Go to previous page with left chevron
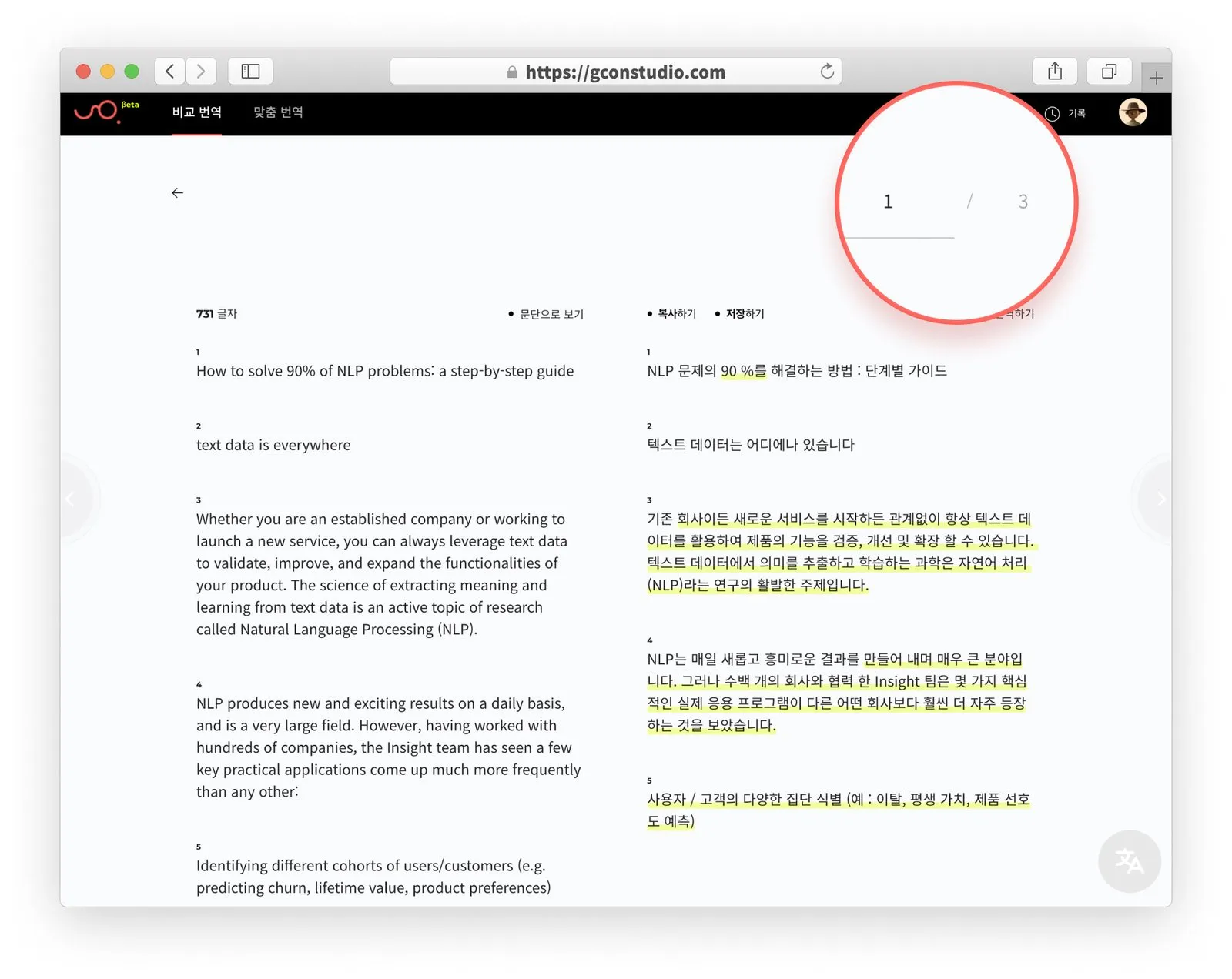 coord(70,500)
